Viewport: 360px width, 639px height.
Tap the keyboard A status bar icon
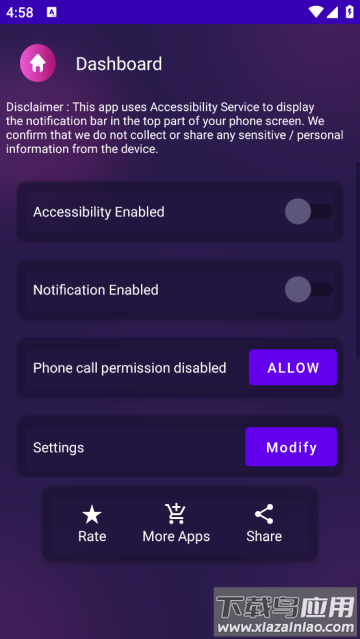tap(52, 12)
